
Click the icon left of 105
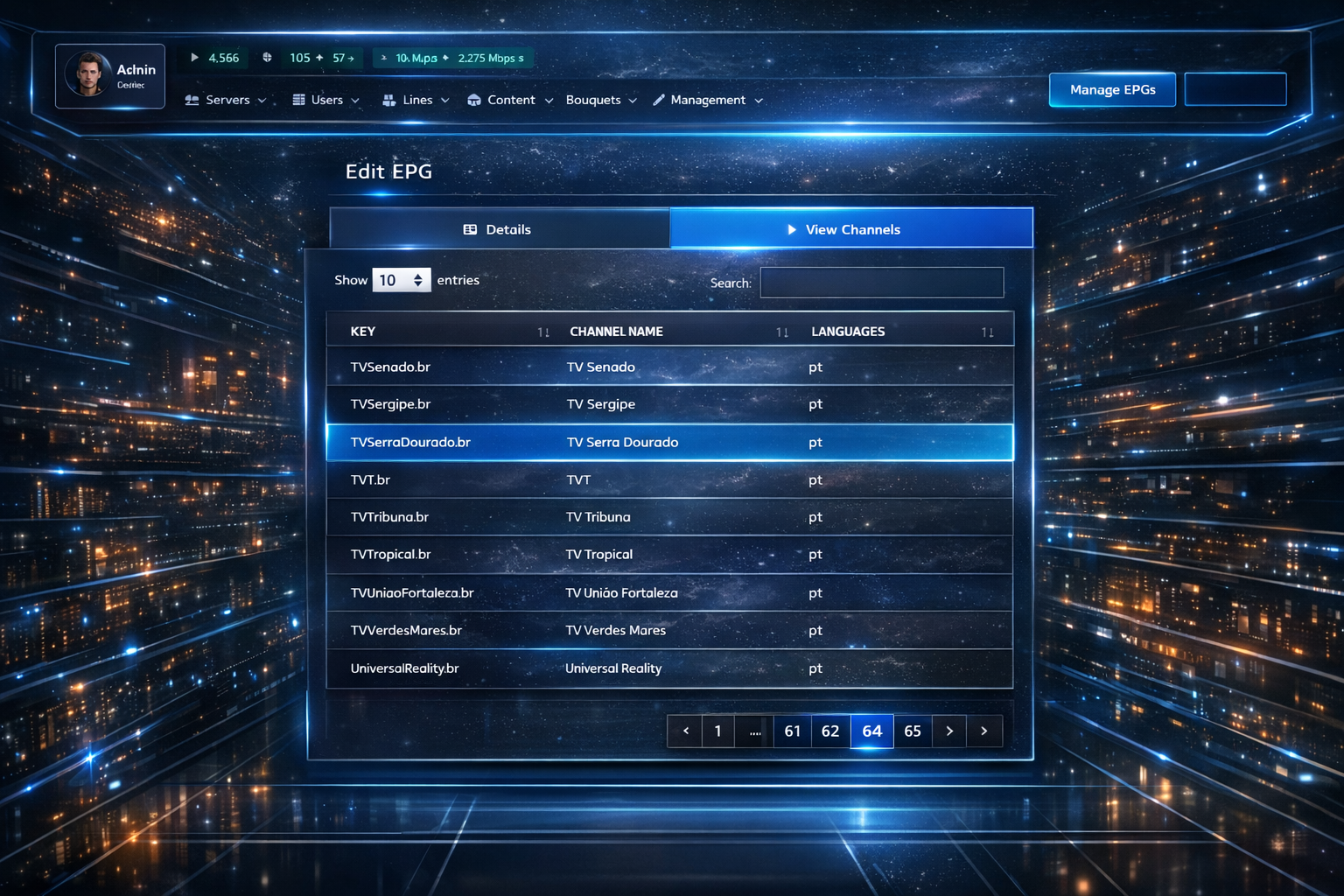click(267, 58)
